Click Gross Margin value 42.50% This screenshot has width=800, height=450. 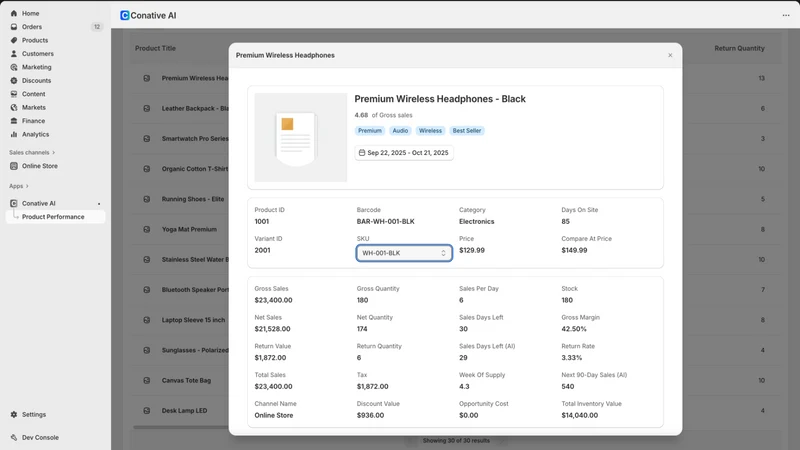[x=574, y=329]
